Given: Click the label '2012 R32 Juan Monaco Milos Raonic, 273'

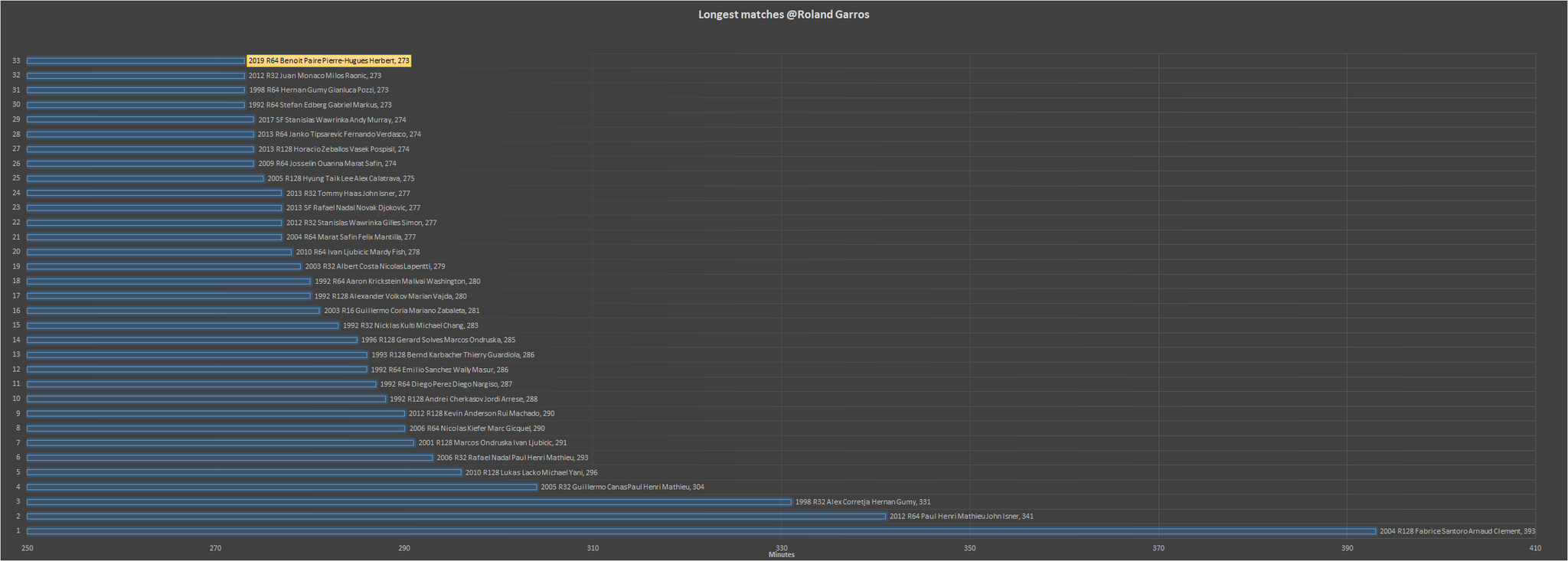Looking at the screenshot, I should [x=315, y=76].
